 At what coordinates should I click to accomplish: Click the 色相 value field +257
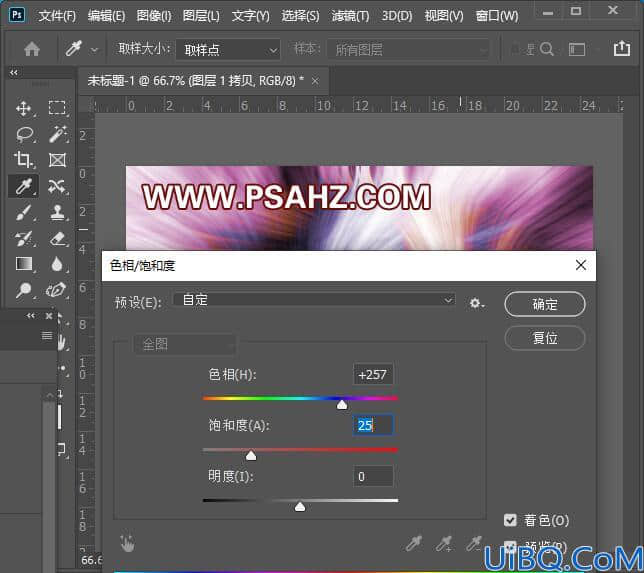pyautogui.click(x=373, y=375)
